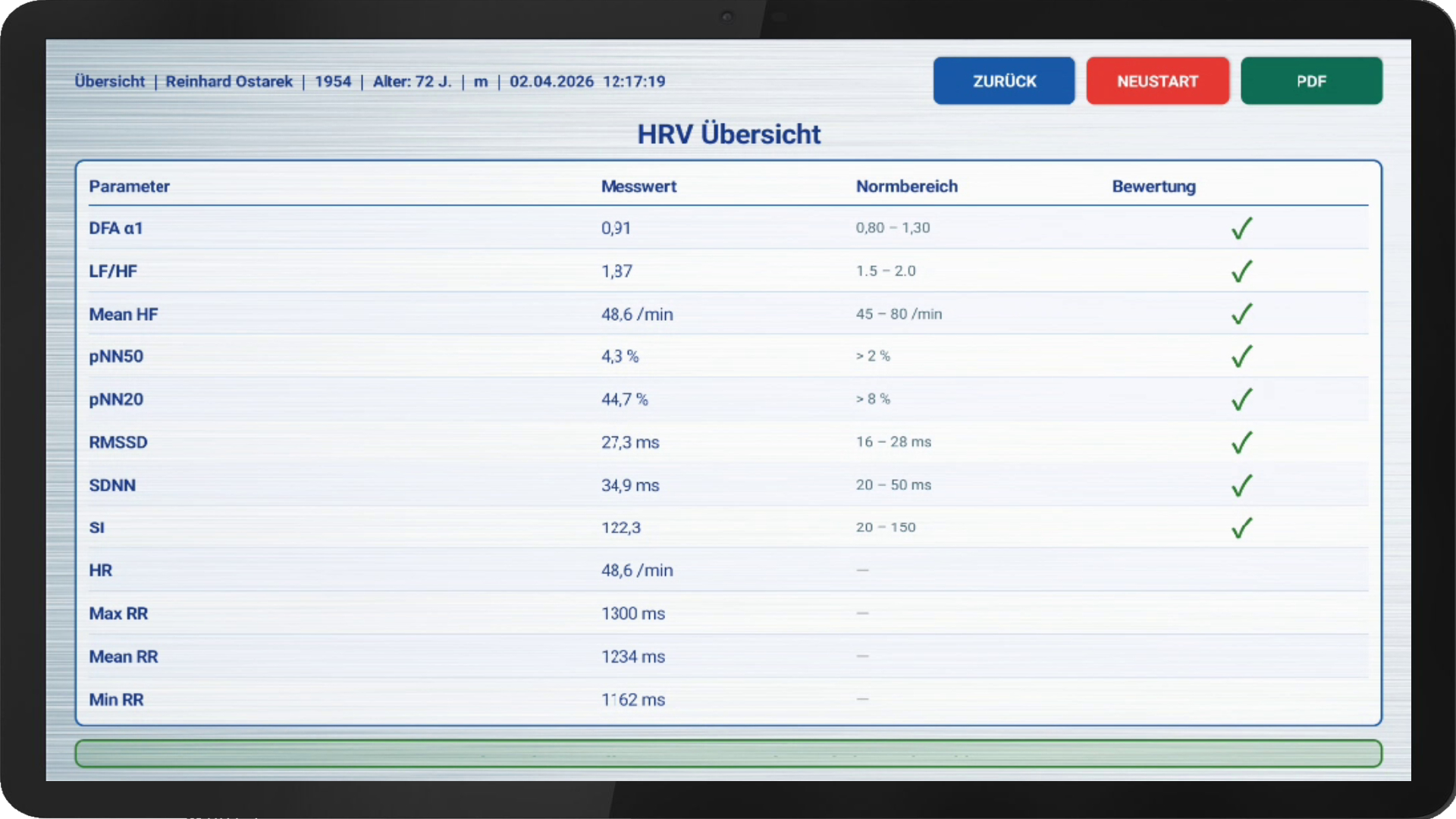1456x819 pixels.
Task: Select the Min RR value 1162 ms
Action: point(632,700)
